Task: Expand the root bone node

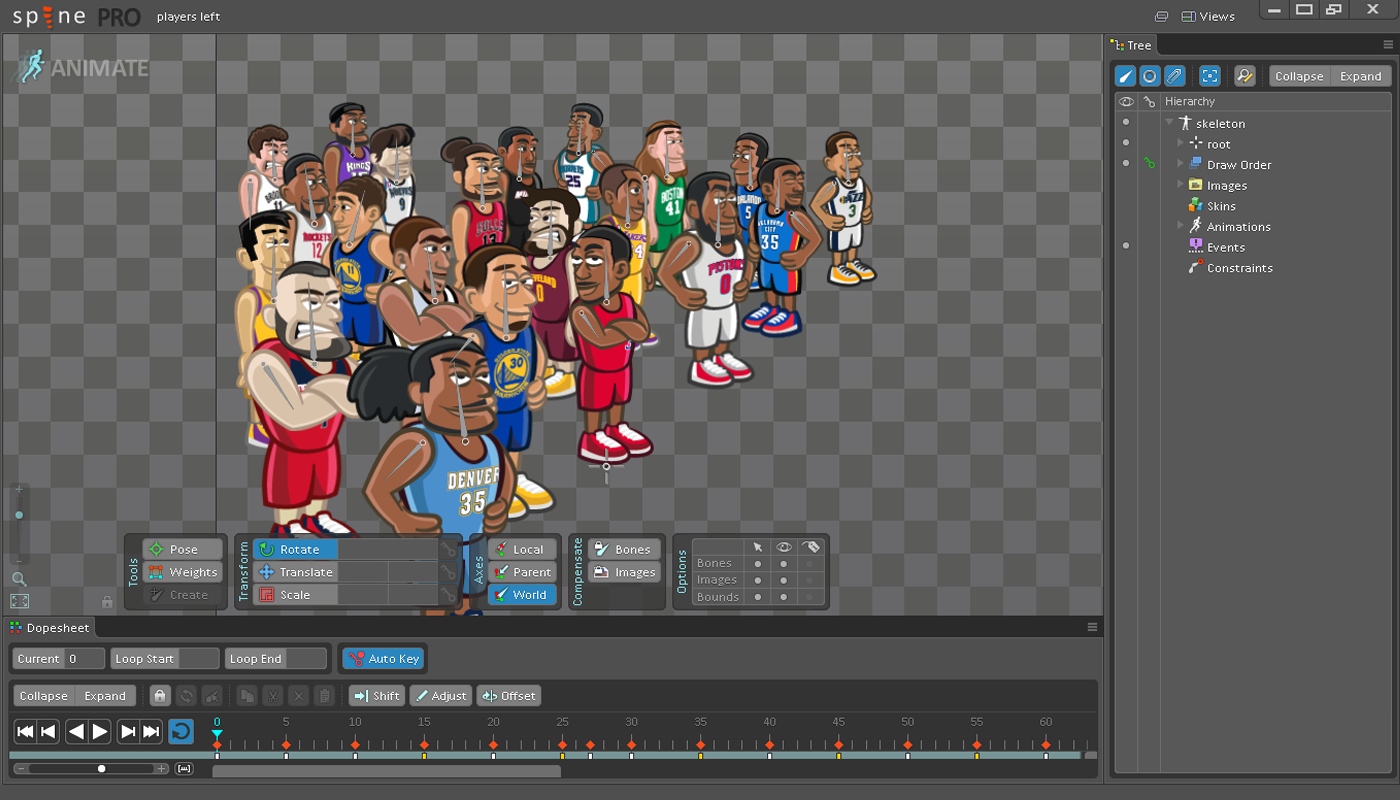Action: click(x=1180, y=144)
